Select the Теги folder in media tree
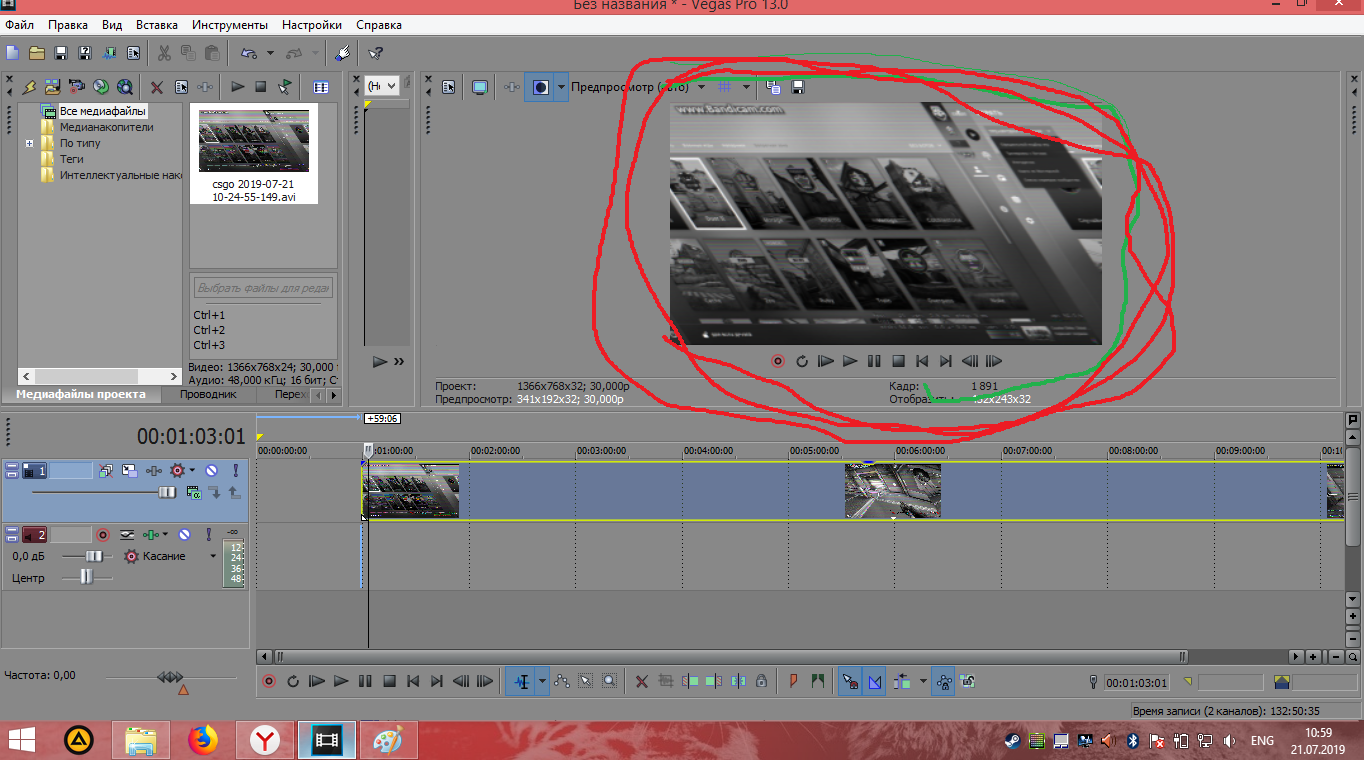The image size is (1366, 768). [x=72, y=159]
